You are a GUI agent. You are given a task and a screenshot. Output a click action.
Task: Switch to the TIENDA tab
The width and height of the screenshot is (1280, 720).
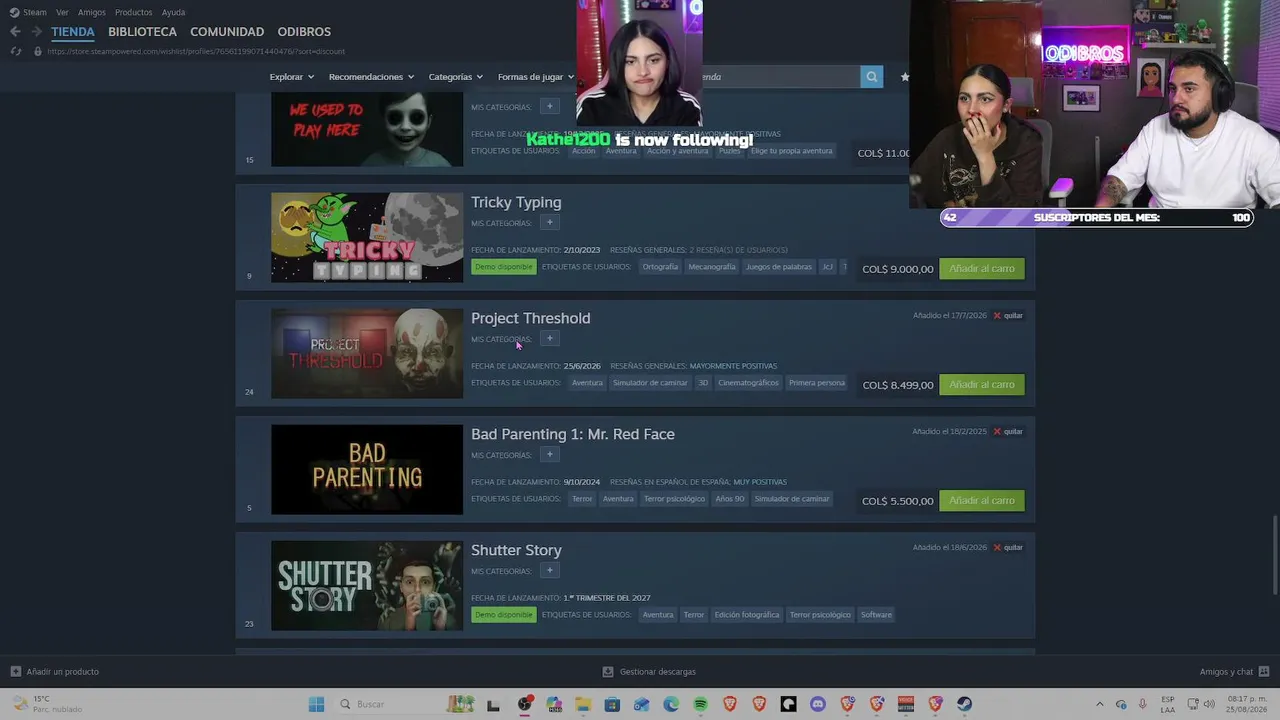click(73, 32)
